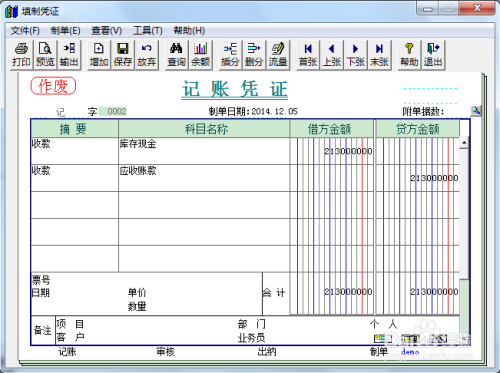Screen dimensions: 500x373
Task: Click the red 作废 stamp
Action: click(x=53, y=86)
